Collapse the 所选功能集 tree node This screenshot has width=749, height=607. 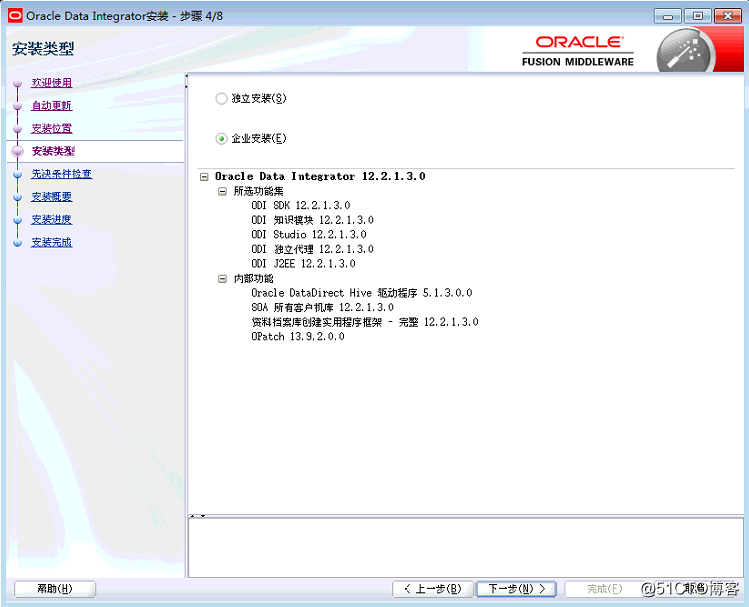222,192
